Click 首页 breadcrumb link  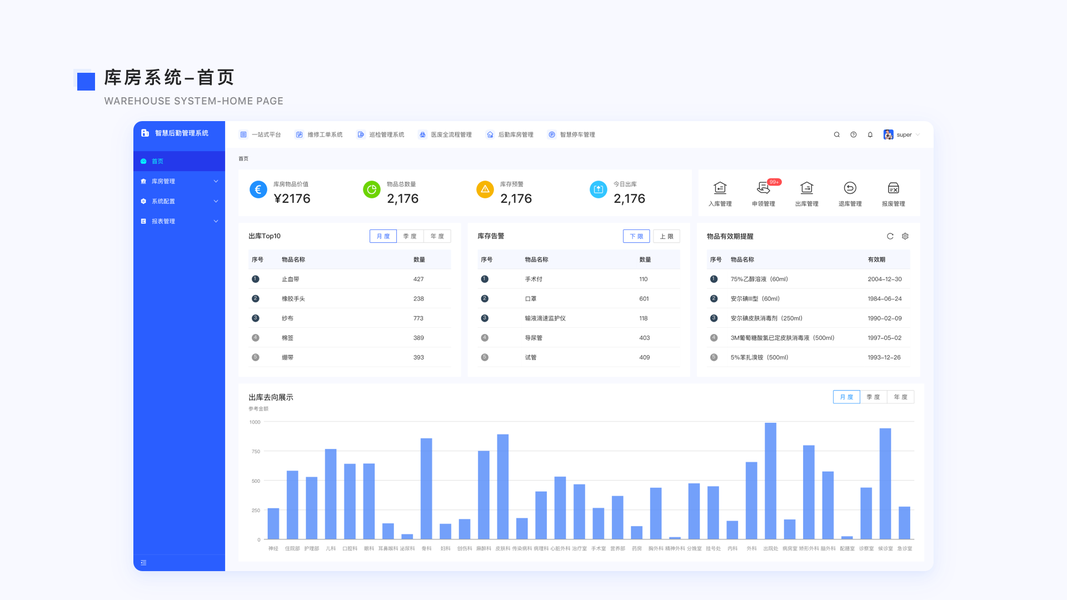click(x=244, y=159)
